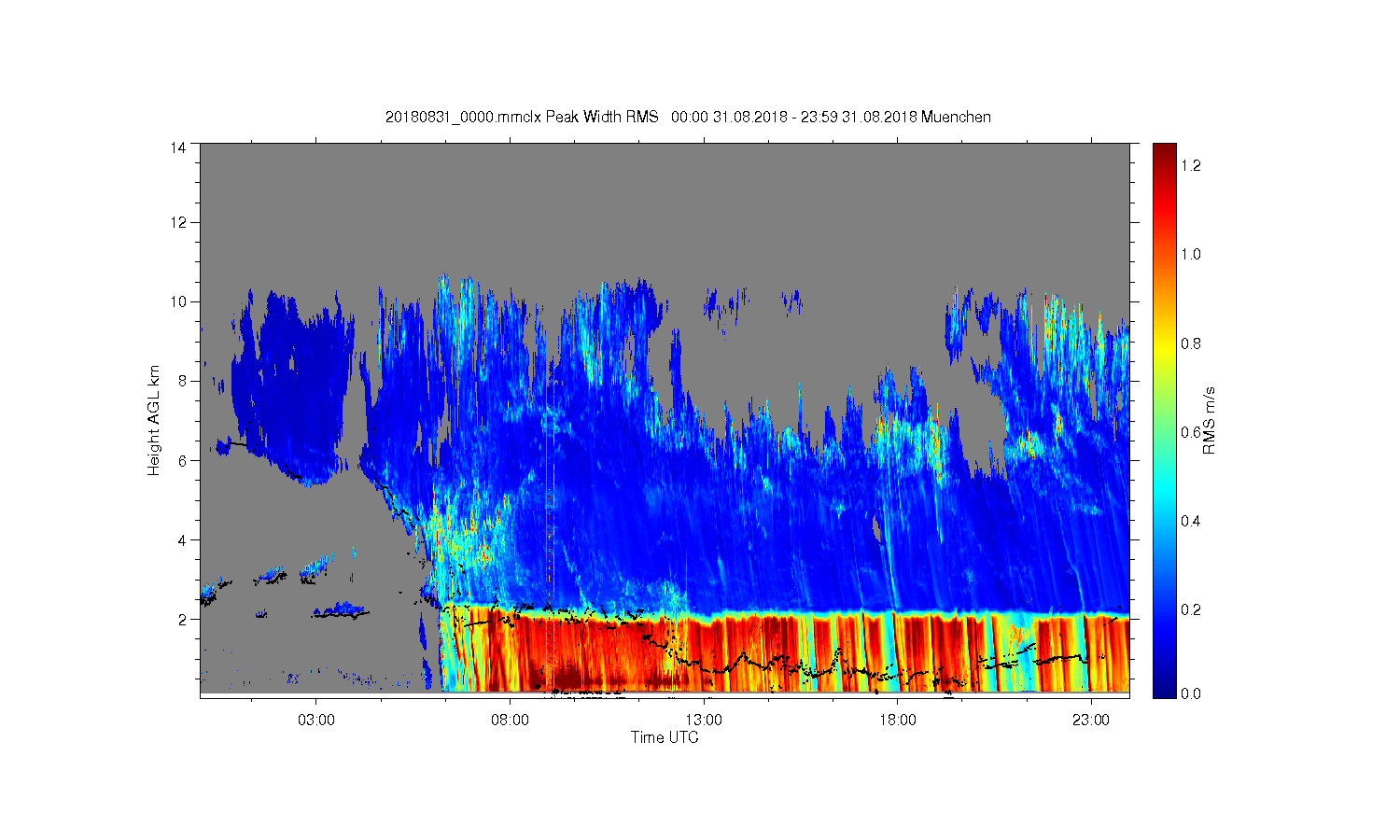
Task: Click the height tick label 10
Action: [x=177, y=301]
